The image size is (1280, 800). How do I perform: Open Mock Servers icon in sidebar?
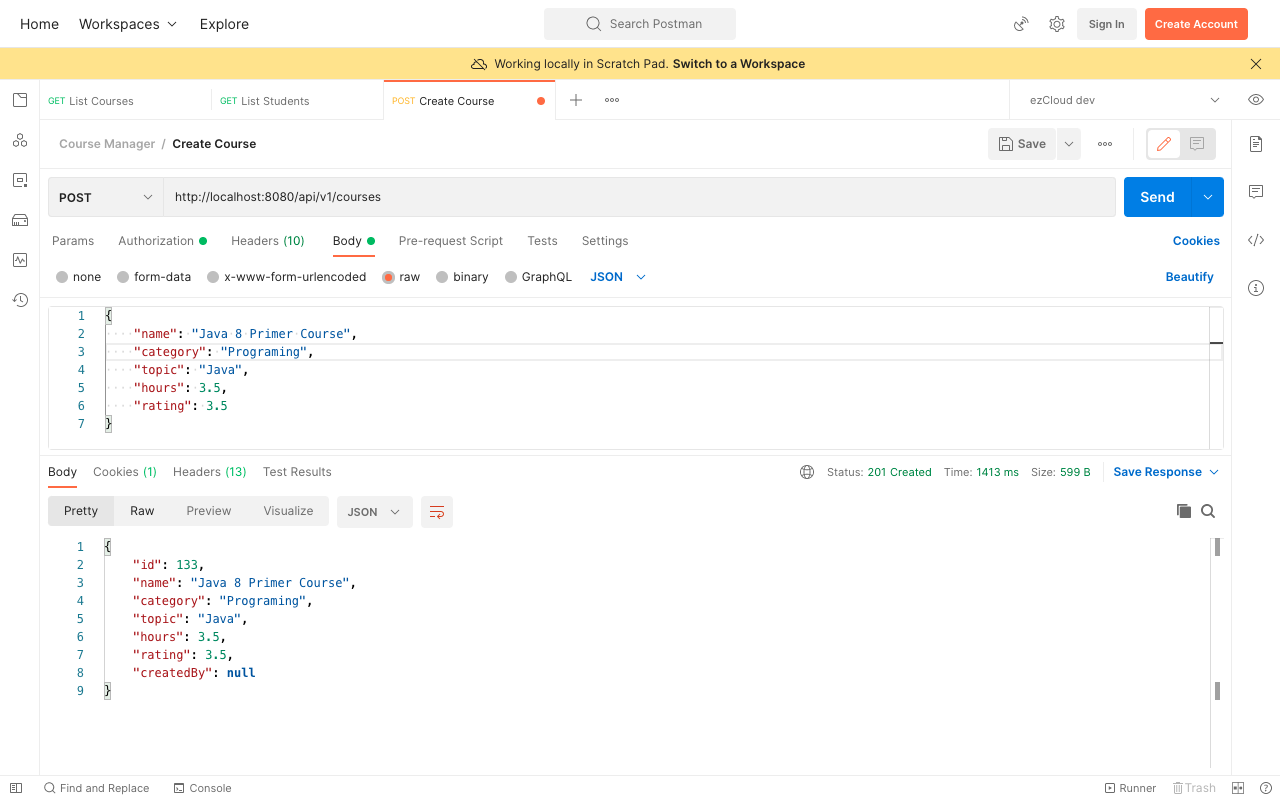(x=20, y=220)
